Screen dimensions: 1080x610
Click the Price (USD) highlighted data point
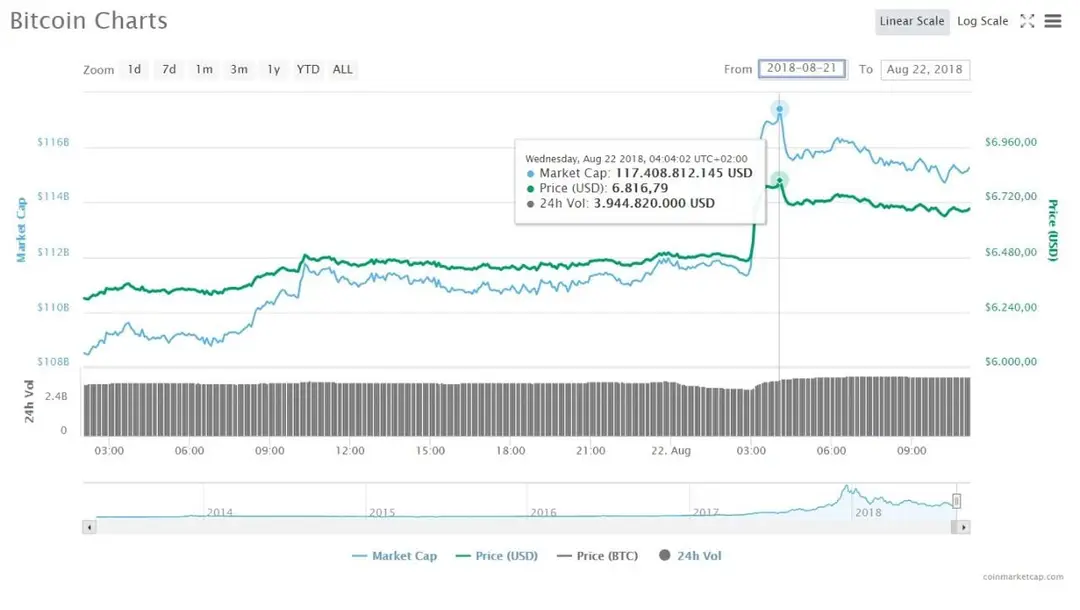click(x=780, y=180)
